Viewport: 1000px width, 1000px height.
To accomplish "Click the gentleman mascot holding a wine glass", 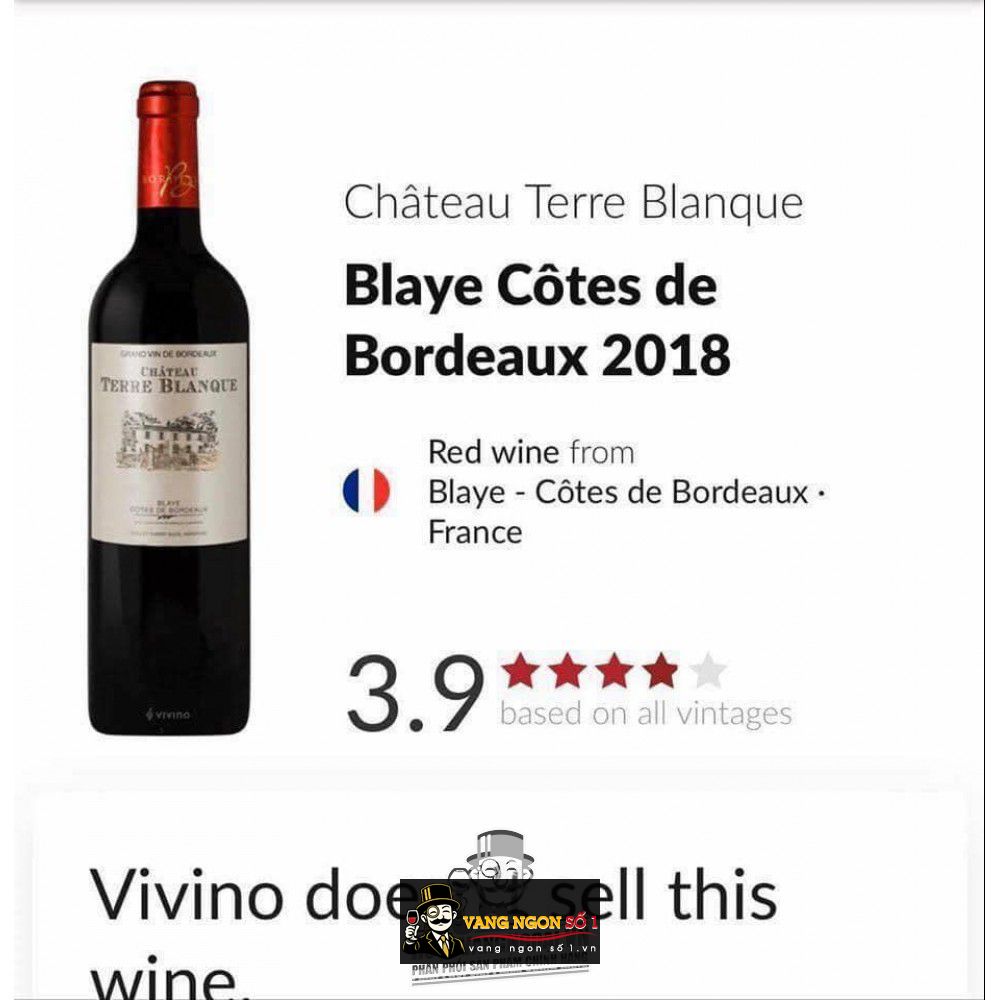I will pos(433,921).
